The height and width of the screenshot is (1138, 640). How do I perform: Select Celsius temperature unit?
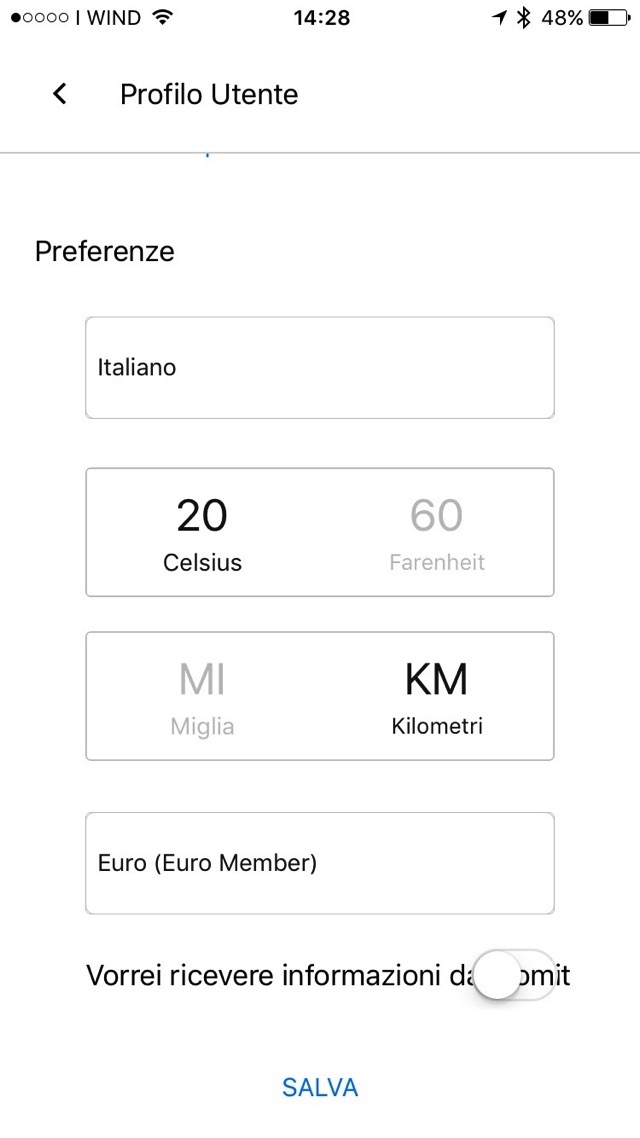coord(203,534)
